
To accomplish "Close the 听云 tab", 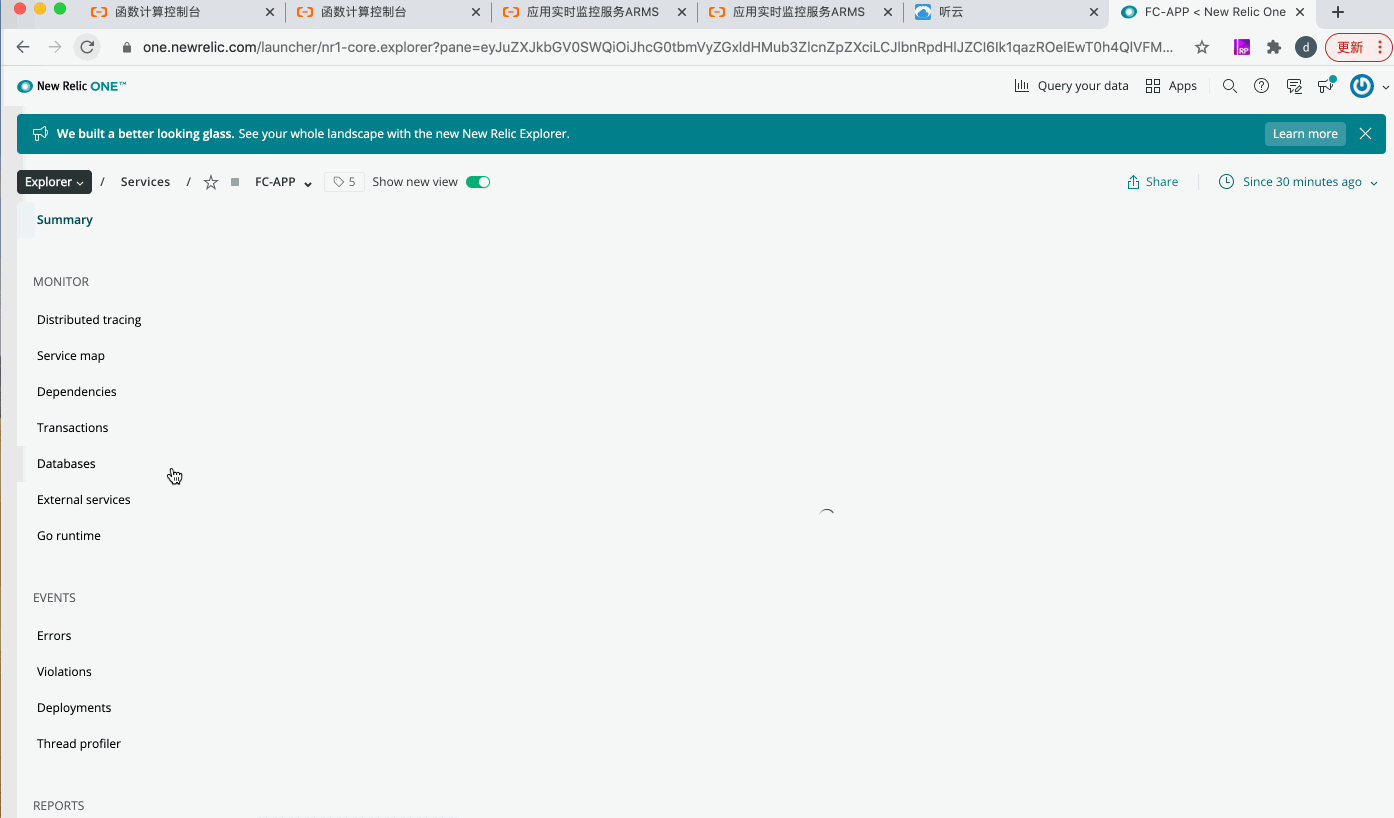I will 1093,12.
